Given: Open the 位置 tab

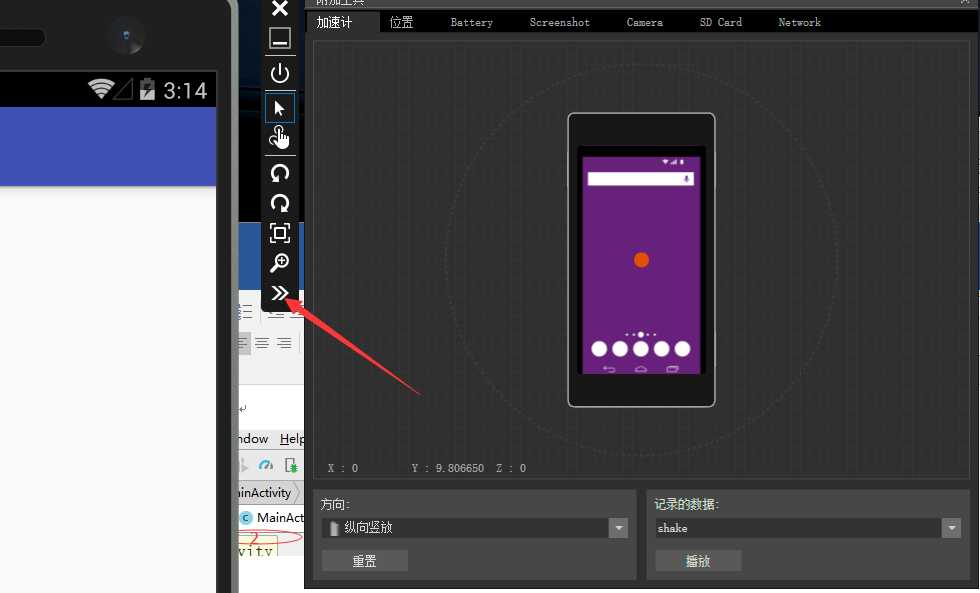Looking at the screenshot, I should coord(401,22).
